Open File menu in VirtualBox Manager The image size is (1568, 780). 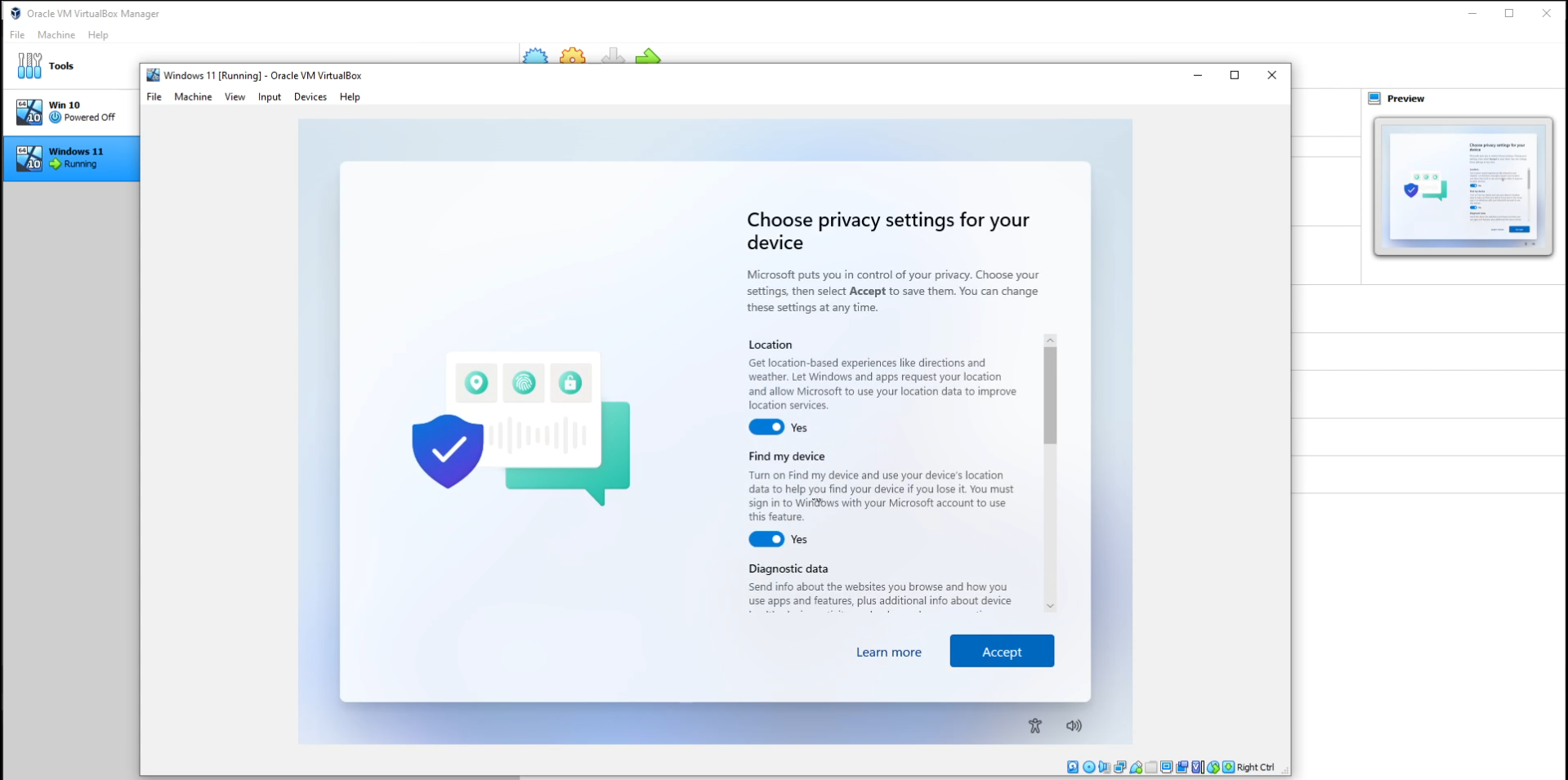pyautogui.click(x=17, y=35)
